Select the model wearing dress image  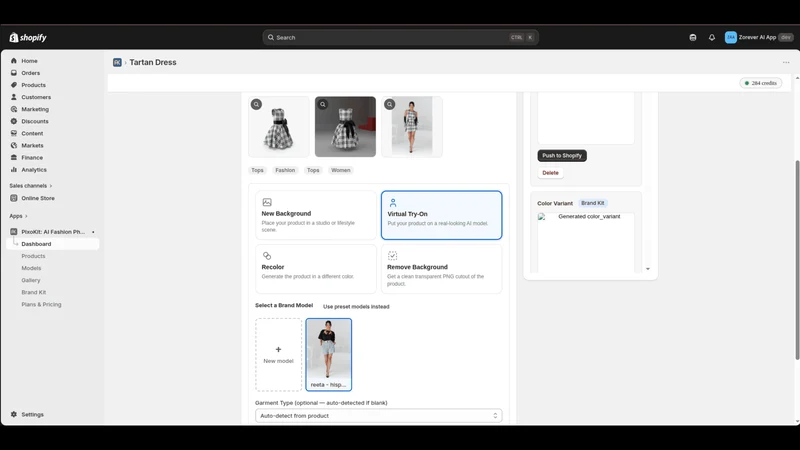[412, 127]
